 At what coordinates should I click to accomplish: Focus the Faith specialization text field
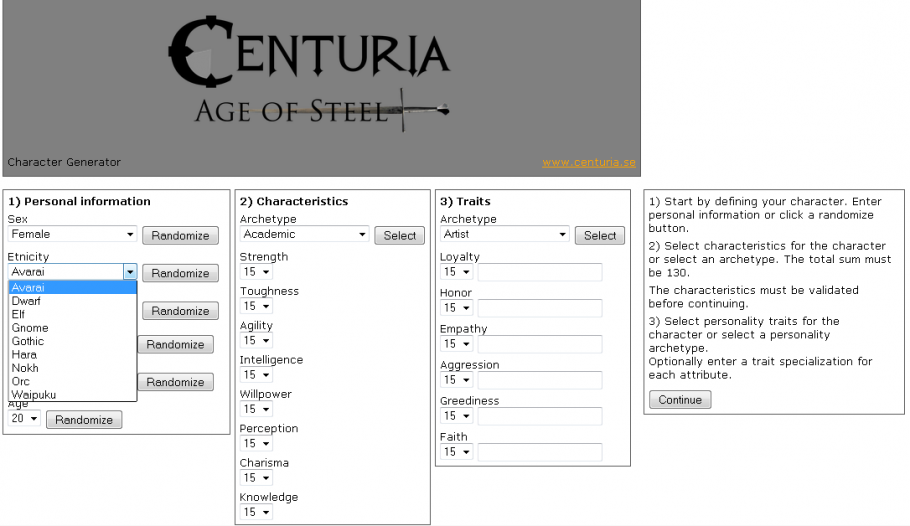click(x=540, y=452)
